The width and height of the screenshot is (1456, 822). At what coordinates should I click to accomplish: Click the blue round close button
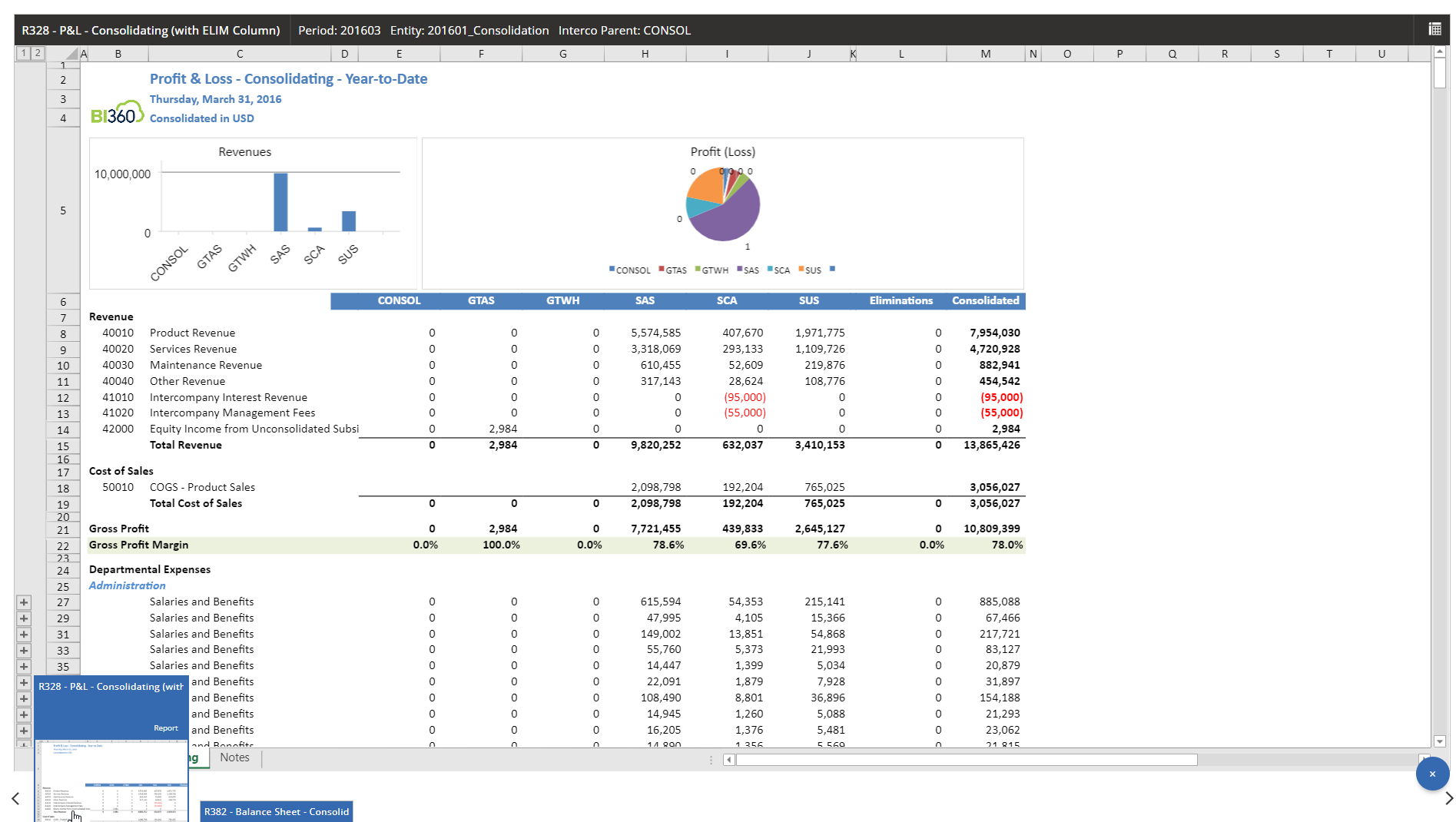1432,774
